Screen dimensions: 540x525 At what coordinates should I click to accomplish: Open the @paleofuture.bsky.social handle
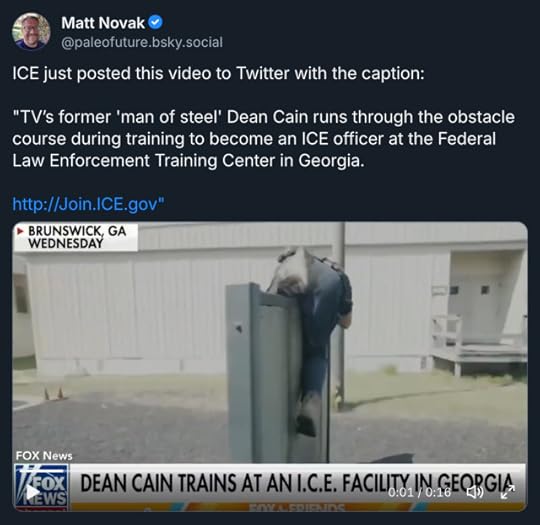pyautogui.click(x=142, y=42)
